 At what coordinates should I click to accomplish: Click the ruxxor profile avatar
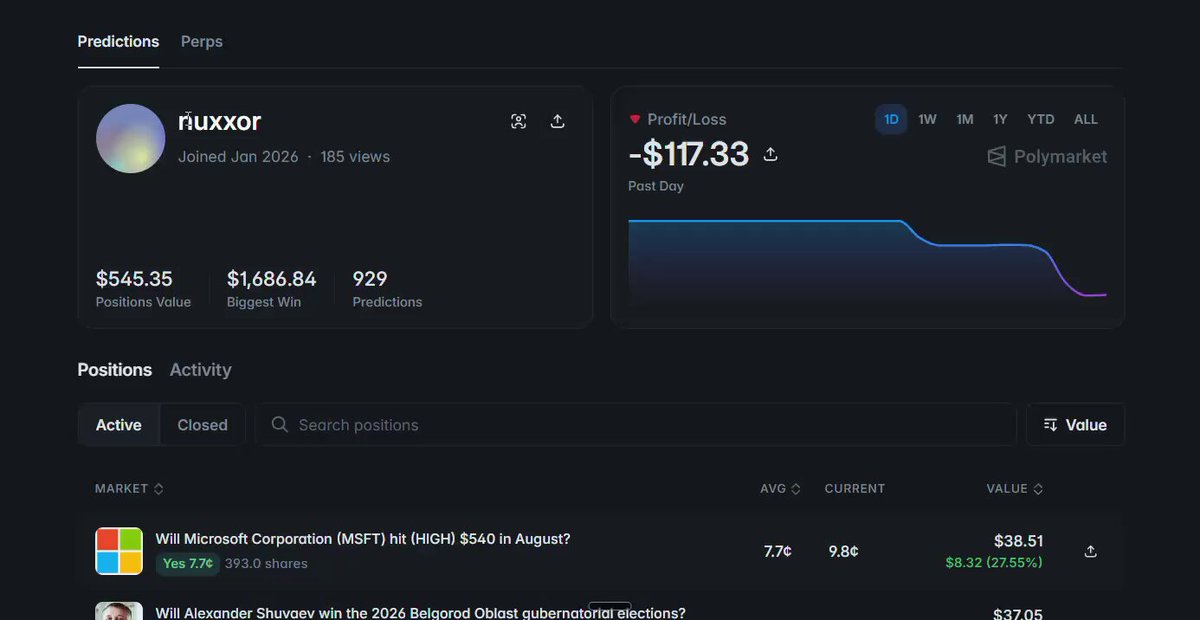click(x=131, y=139)
